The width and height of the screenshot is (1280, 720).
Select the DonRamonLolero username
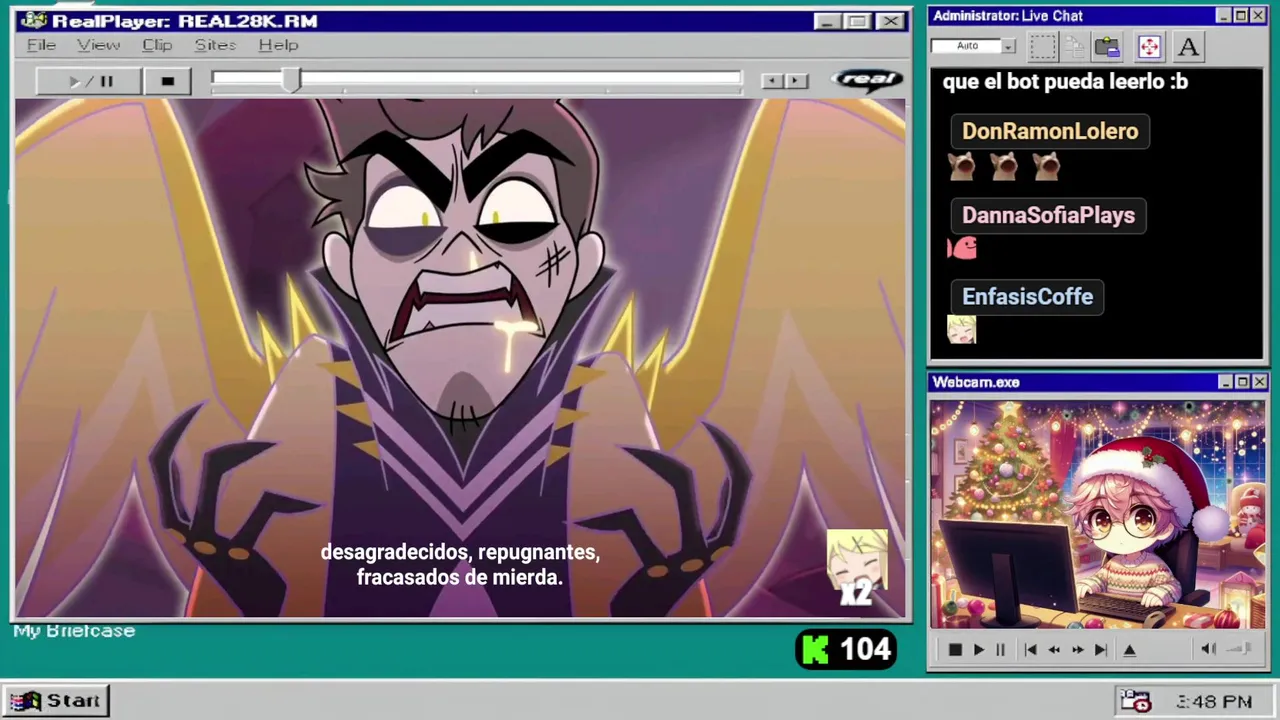pyautogui.click(x=1050, y=131)
